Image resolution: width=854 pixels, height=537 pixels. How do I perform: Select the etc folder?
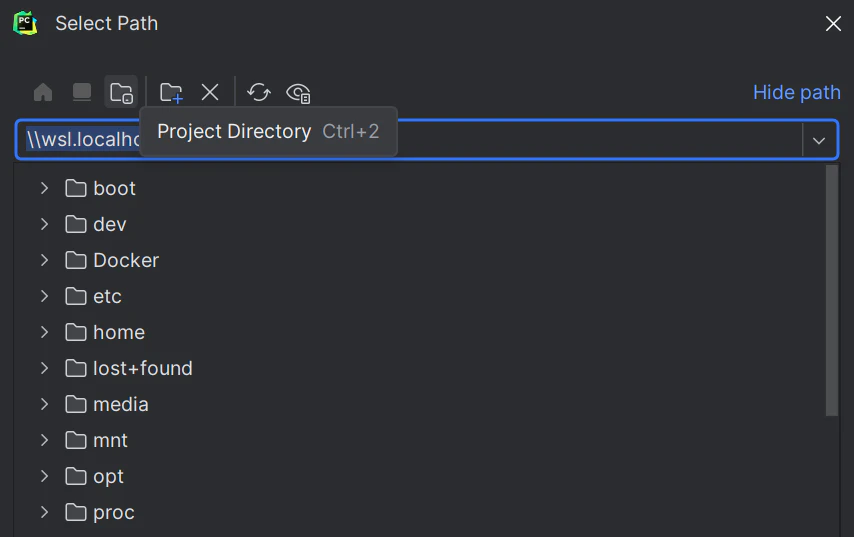click(x=107, y=296)
